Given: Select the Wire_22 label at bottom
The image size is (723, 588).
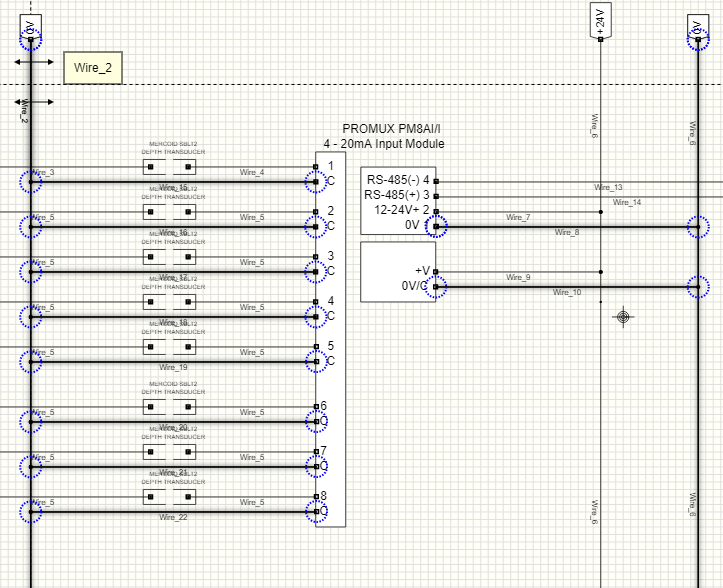Looking at the screenshot, I should [173, 517].
